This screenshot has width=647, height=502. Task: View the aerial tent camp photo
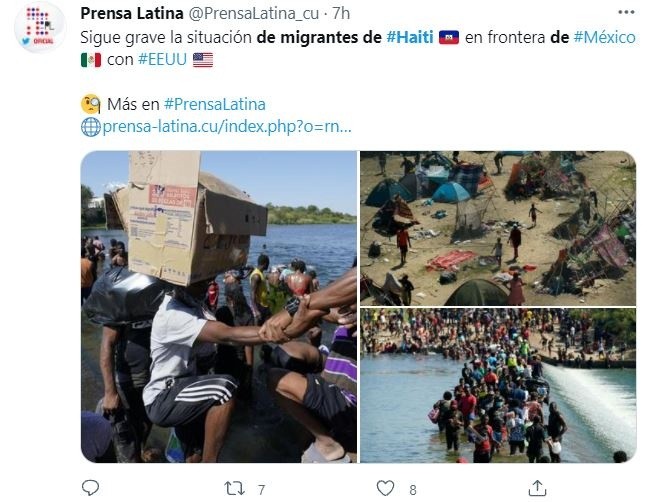(x=498, y=228)
